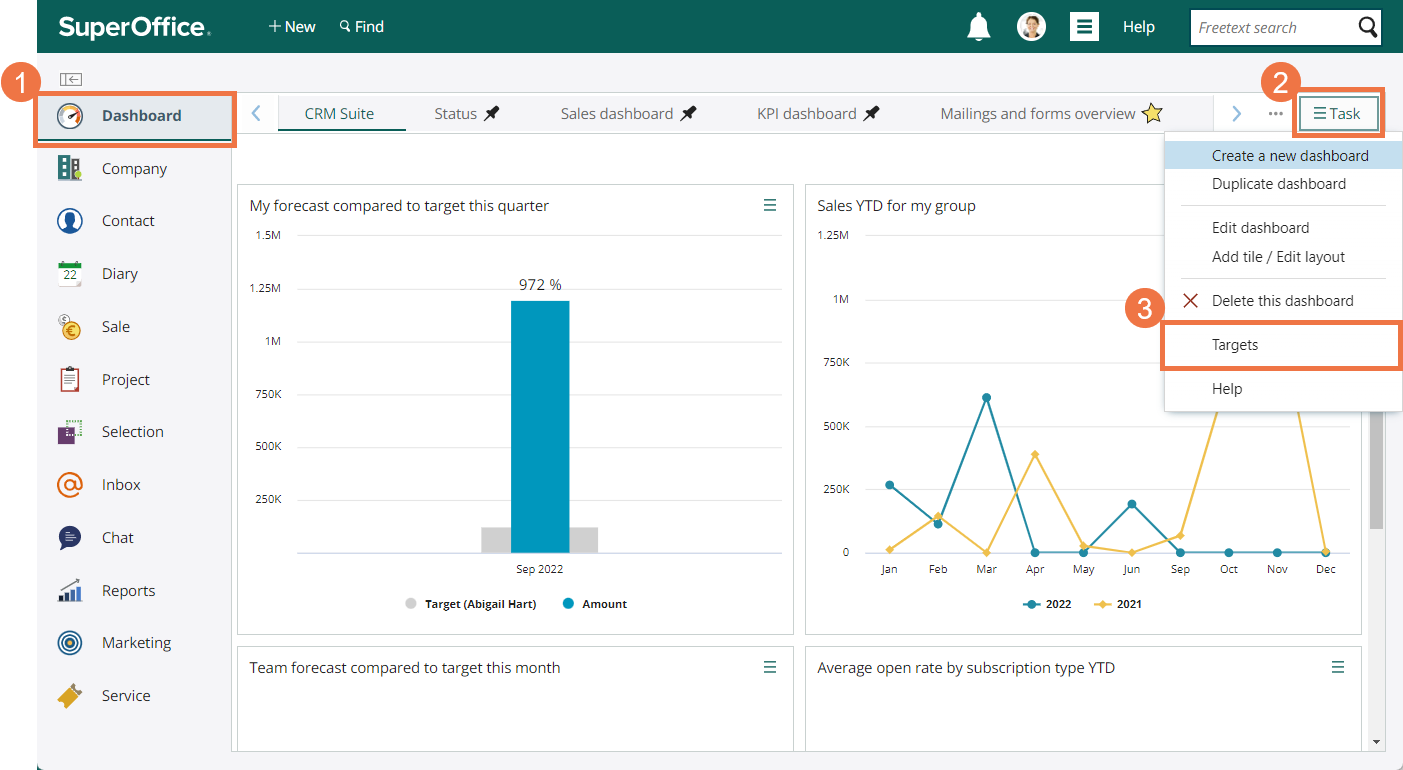
Task: Click the Dashboard gauge icon
Action: point(69,116)
